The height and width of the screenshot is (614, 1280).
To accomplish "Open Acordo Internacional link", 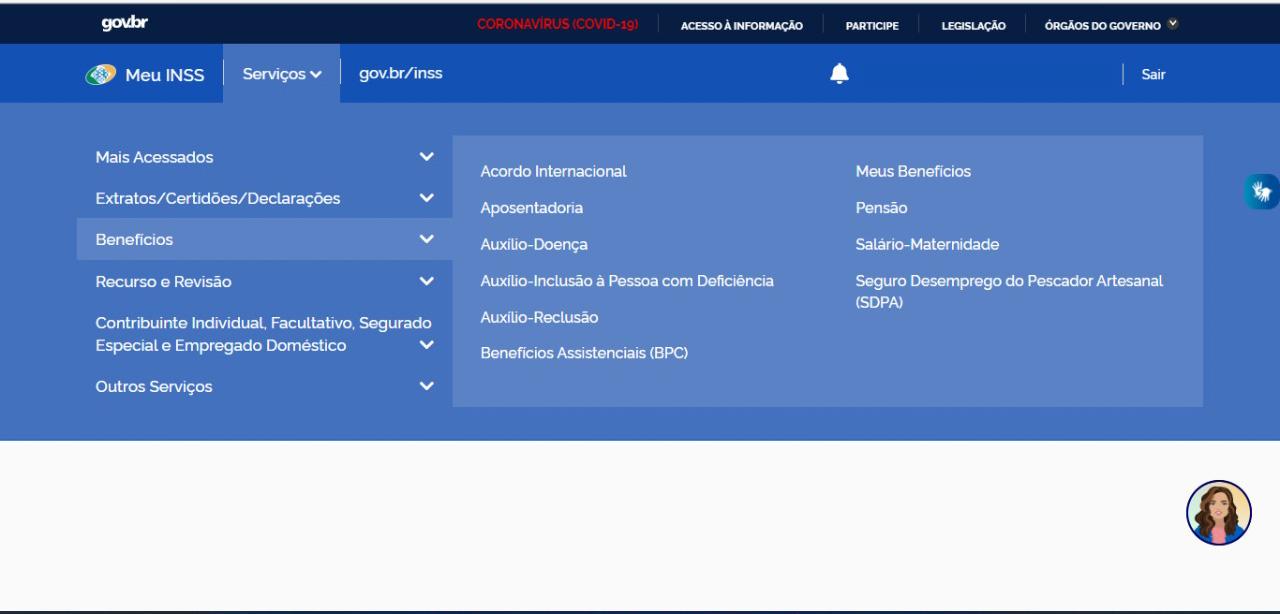I will (553, 171).
